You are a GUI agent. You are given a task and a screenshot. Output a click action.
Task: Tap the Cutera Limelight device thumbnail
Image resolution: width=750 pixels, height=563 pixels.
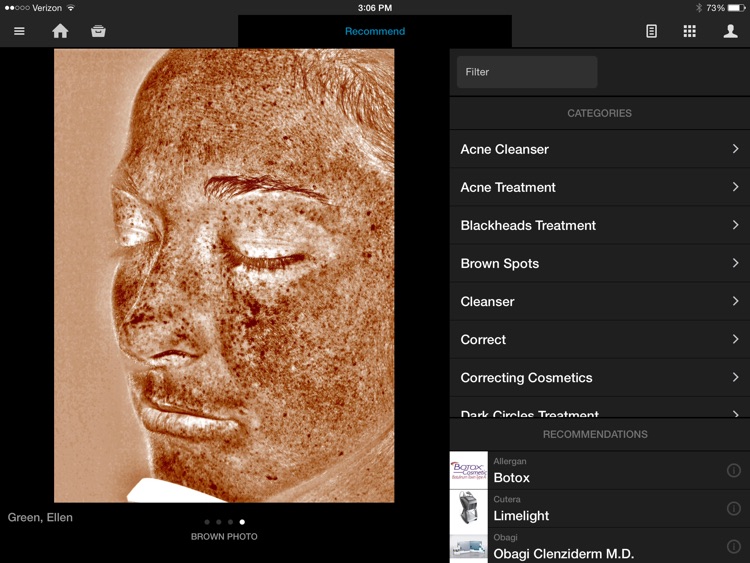[469, 509]
